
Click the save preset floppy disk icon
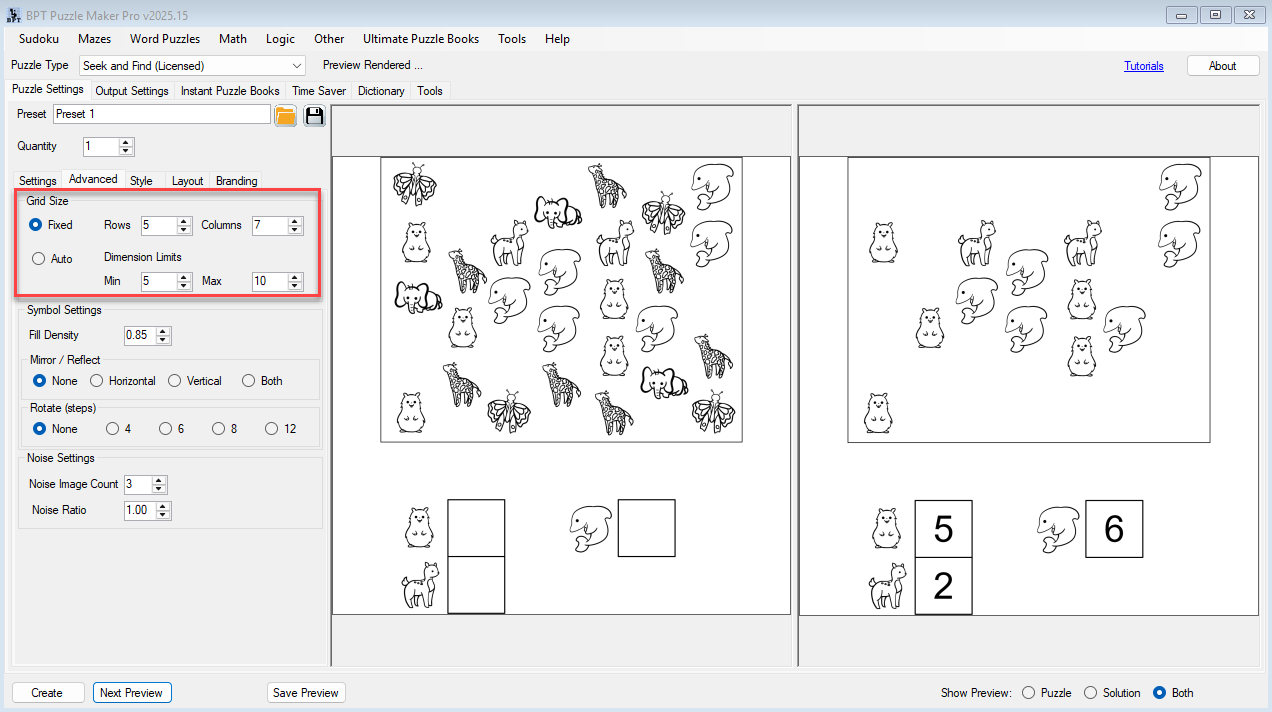tap(315, 115)
